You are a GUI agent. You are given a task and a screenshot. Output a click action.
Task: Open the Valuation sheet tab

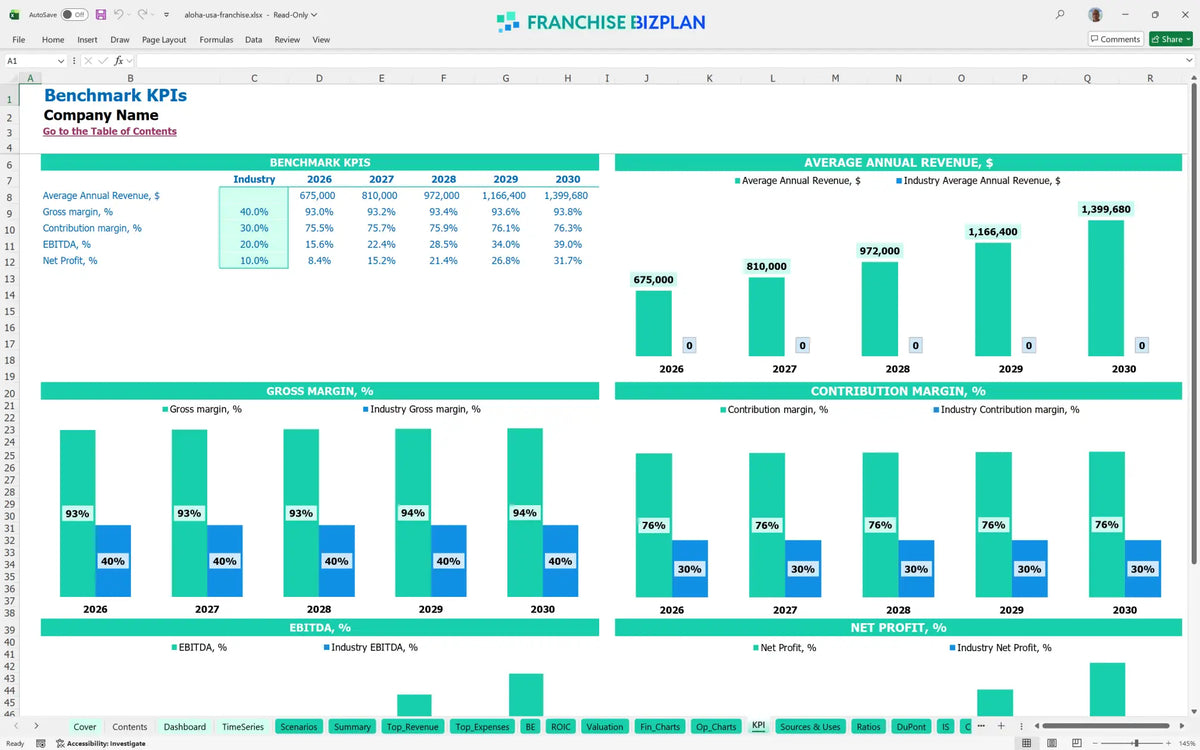pyautogui.click(x=605, y=727)
